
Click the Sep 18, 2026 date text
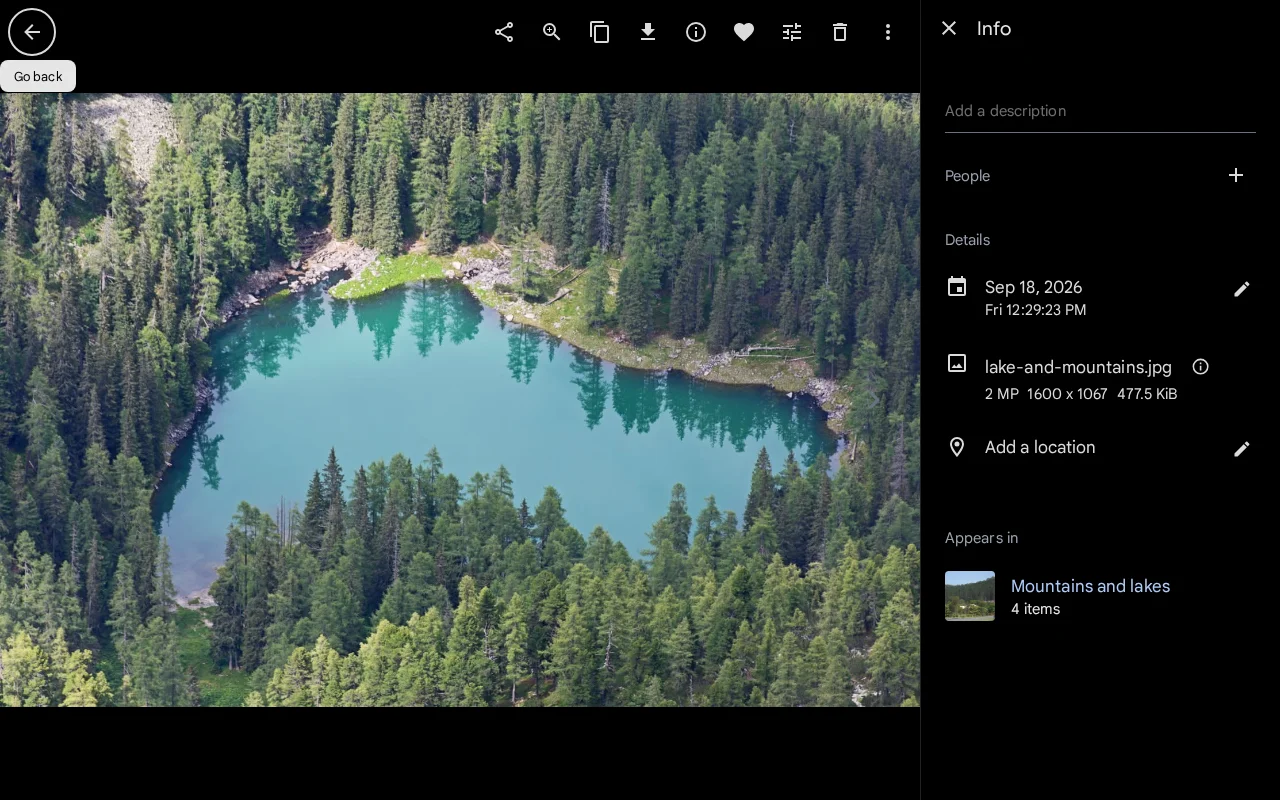pos(1033,287)
